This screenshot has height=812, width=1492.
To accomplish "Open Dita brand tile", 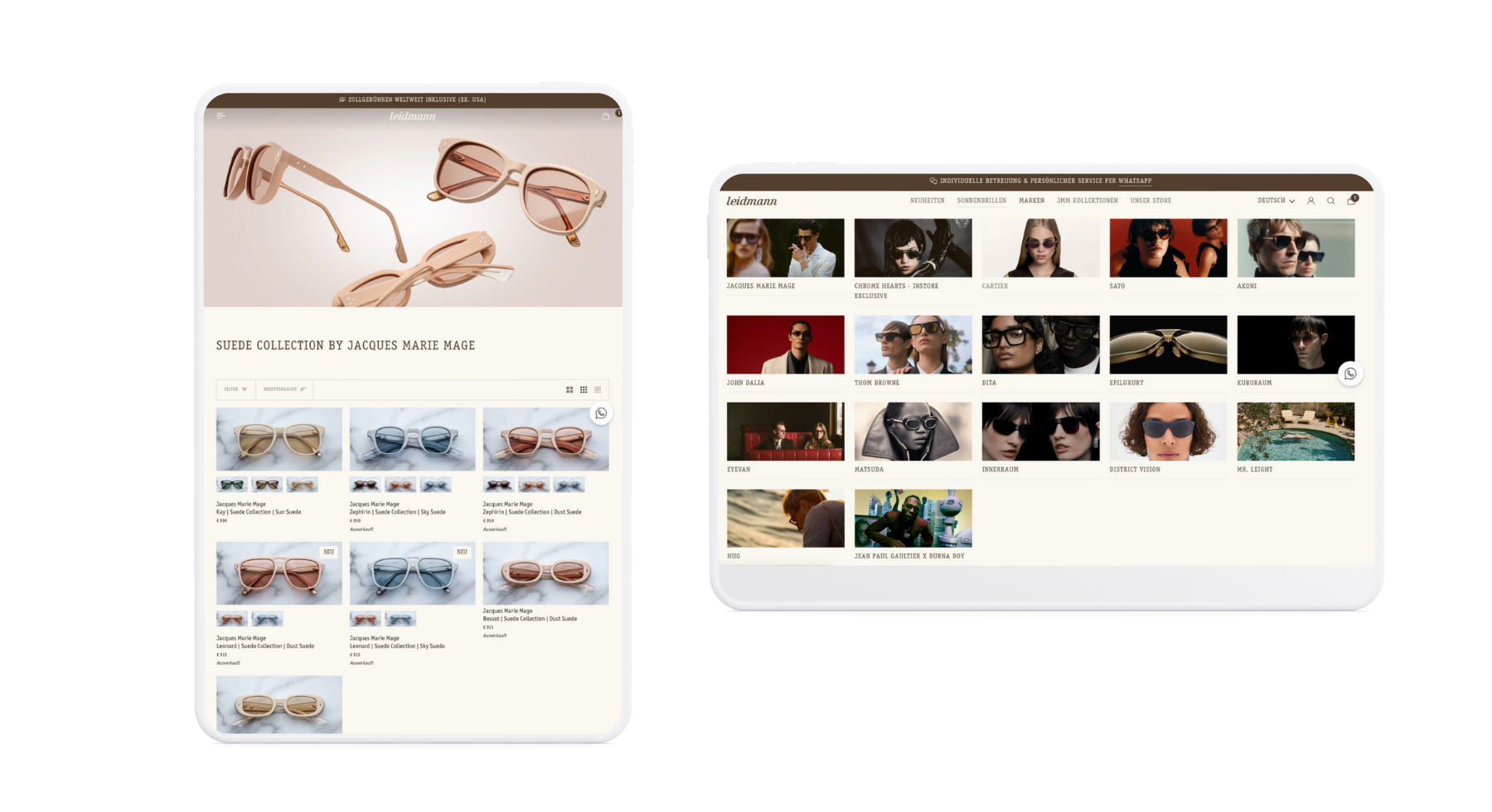I will click(1041, 345).
